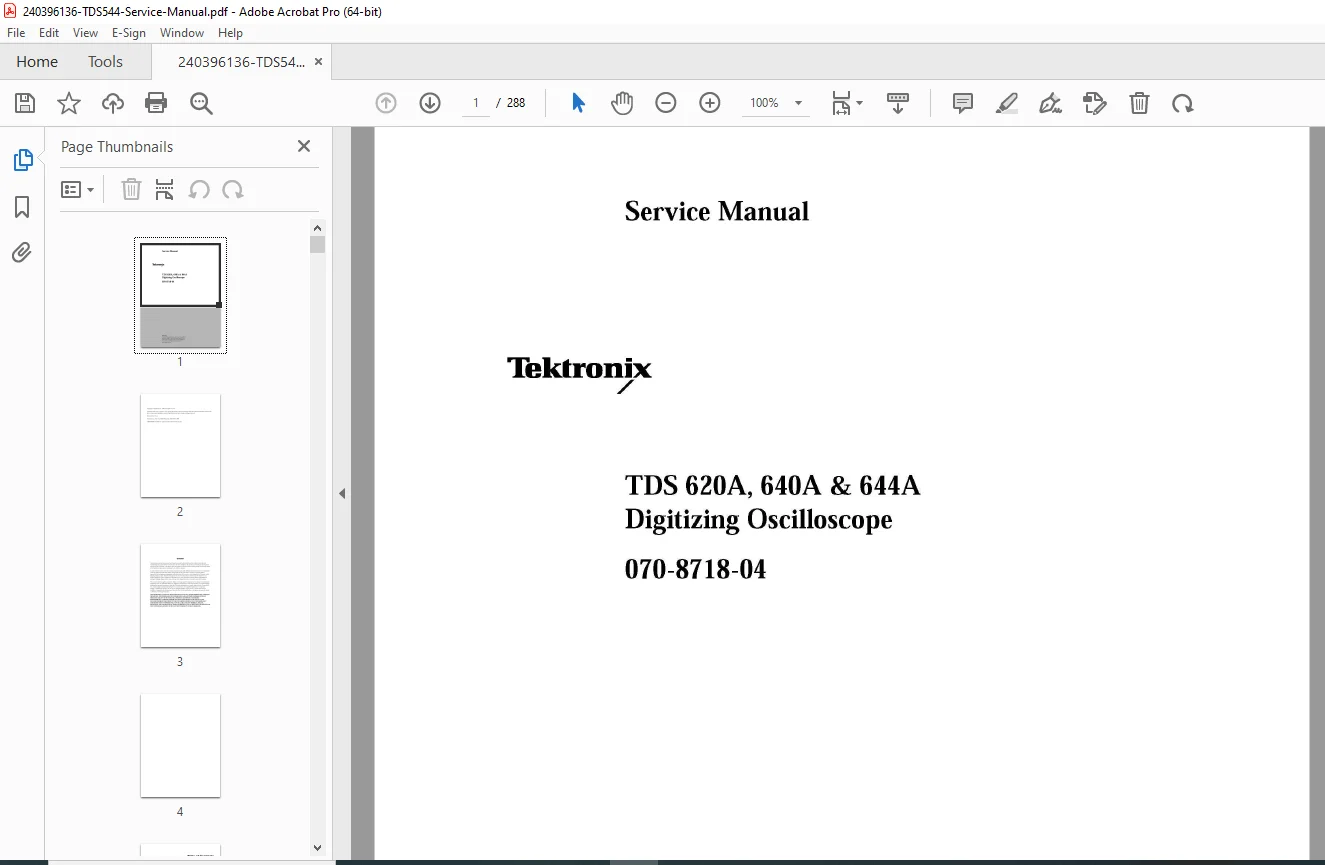This screenshot has width=1325, height=865.
Task: Click the total page count 288
Action: [516, 103]
